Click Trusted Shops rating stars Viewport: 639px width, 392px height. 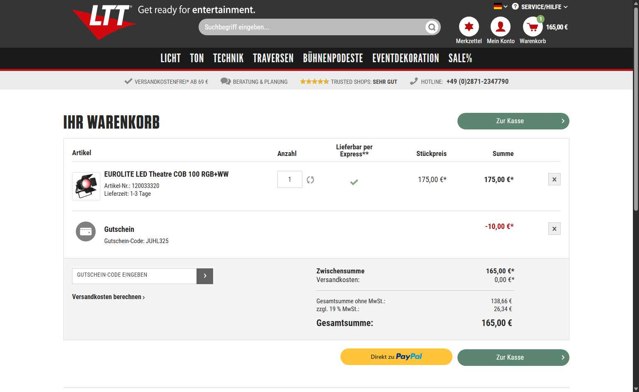tap(314, 81)
